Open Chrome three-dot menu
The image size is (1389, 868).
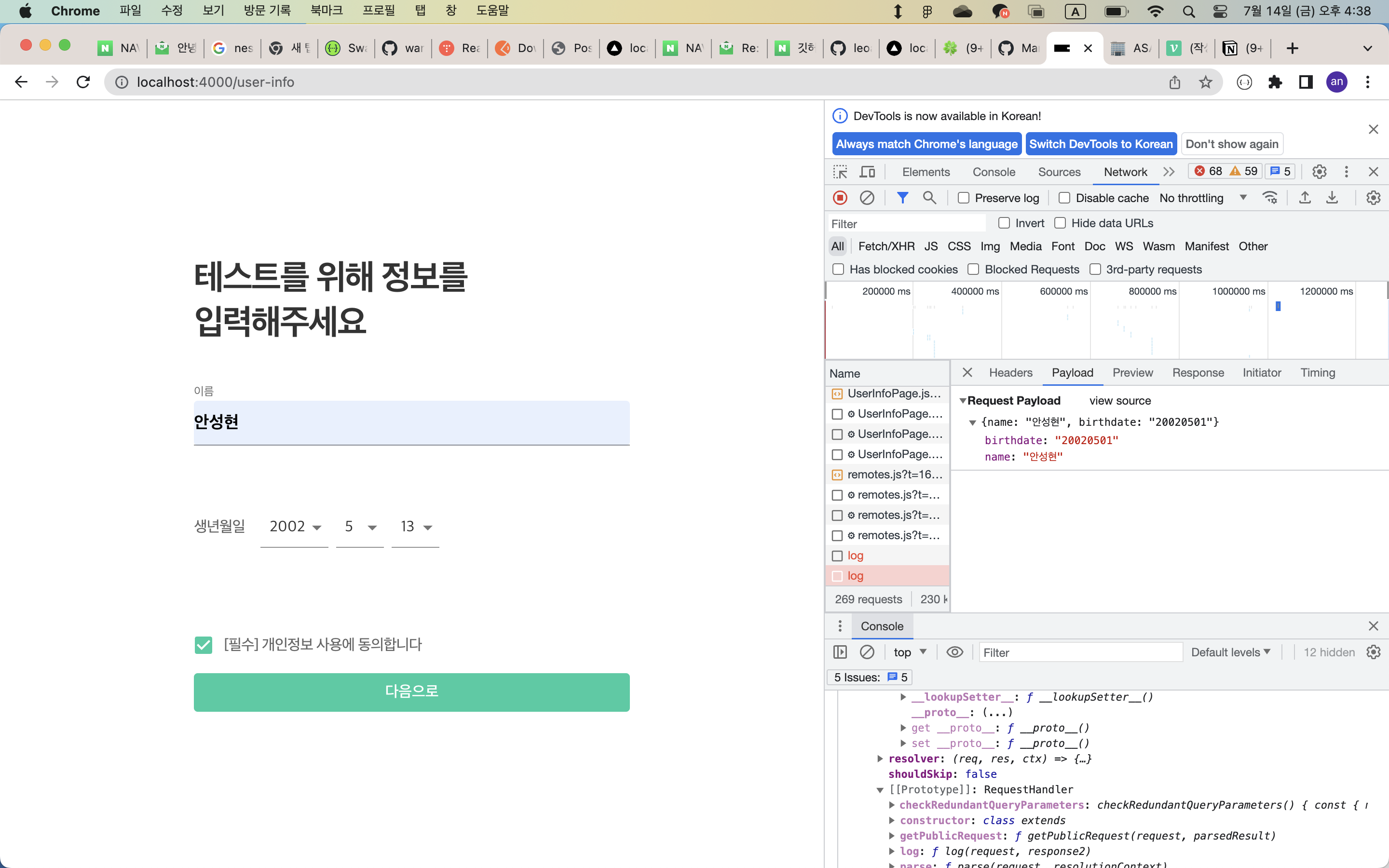(1368, 82)
